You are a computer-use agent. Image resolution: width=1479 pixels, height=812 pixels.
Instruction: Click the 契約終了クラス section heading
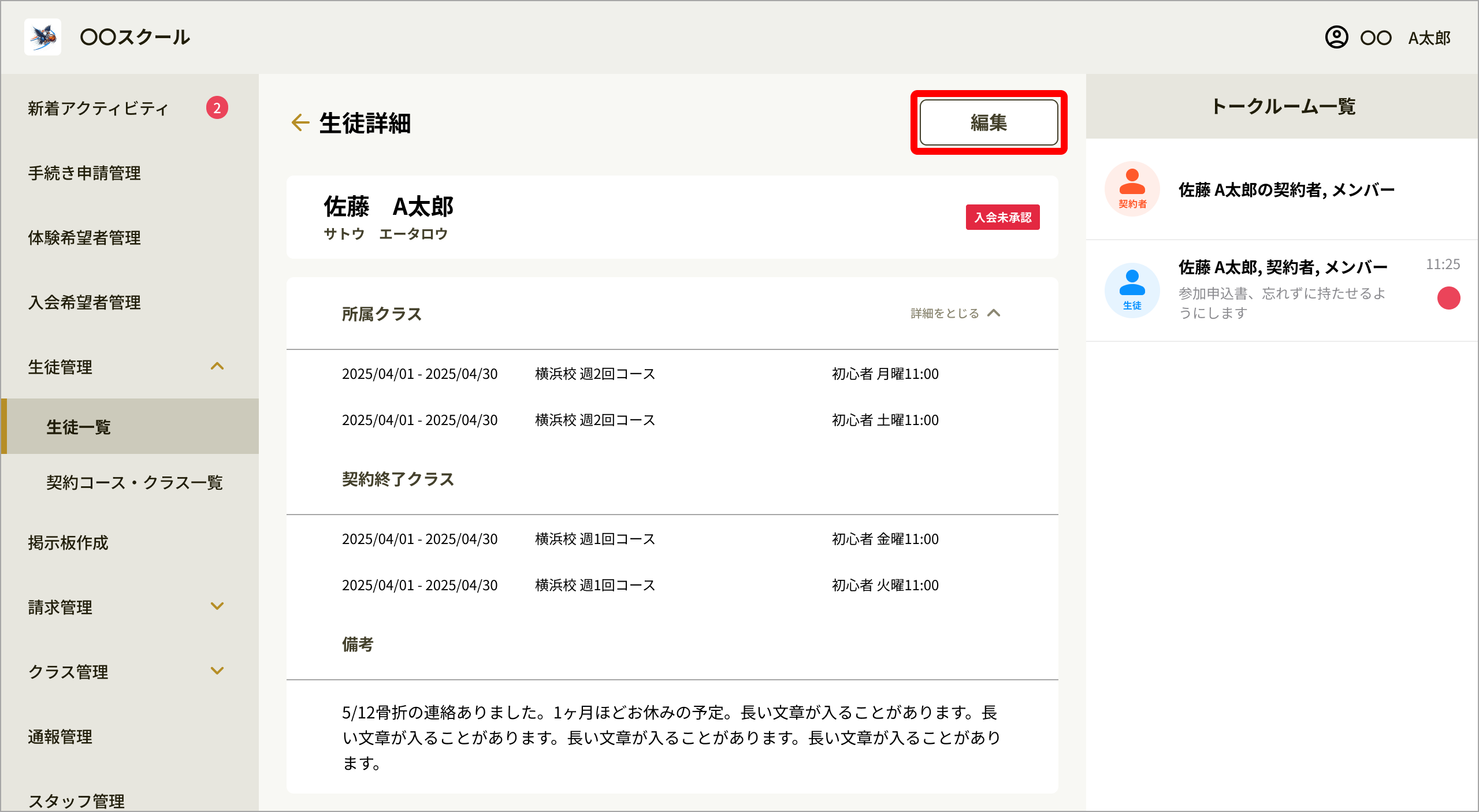[x=398, y=479]
